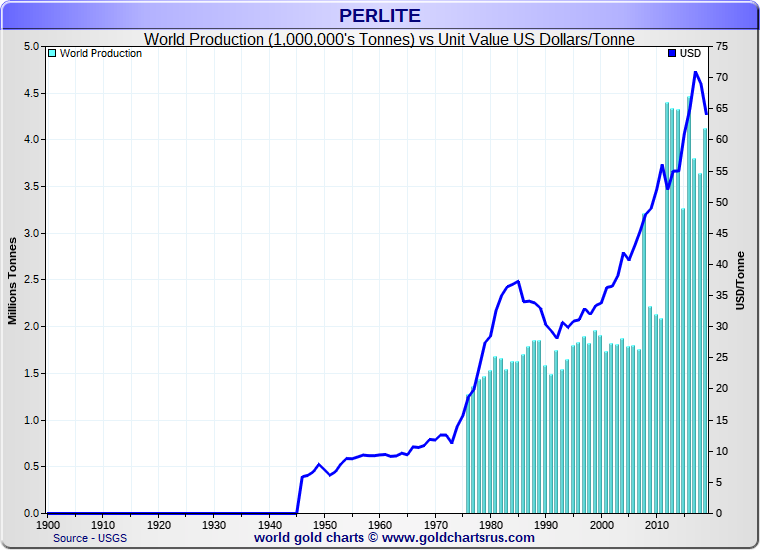
Task: Click the 5 right axis value
Action: click(x=719, y=482)
